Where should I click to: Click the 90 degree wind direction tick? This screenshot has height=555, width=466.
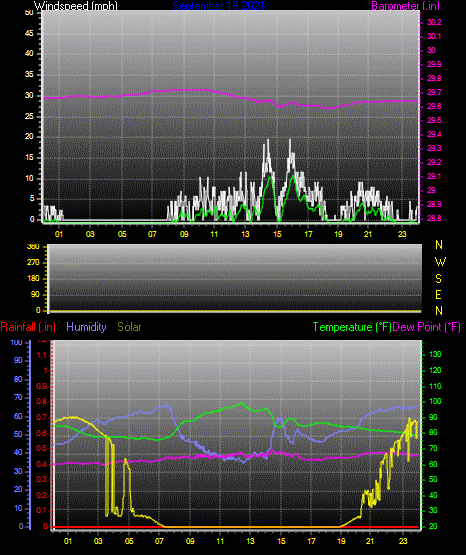coord(35,294)
